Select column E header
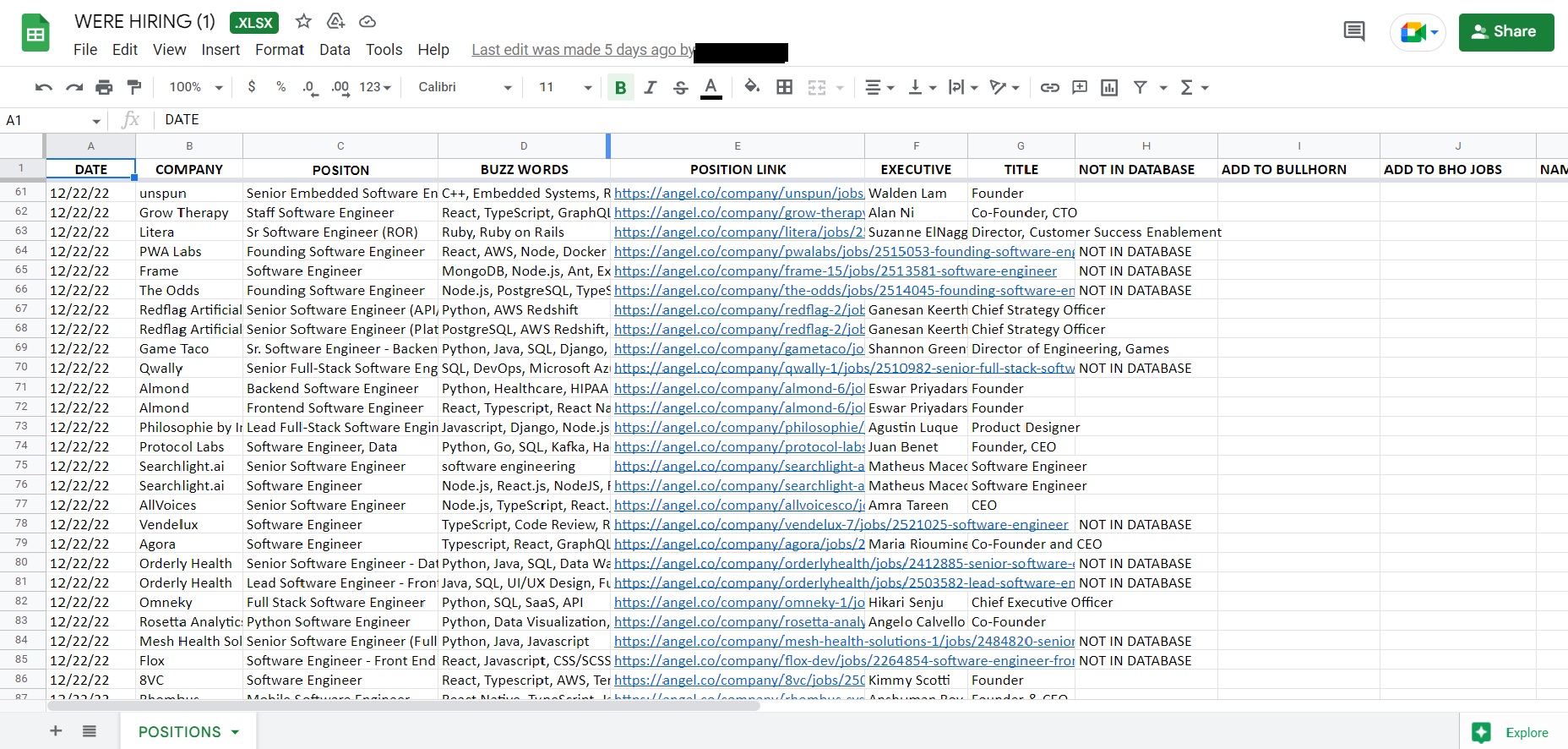The height and width of the screenshot is (749, 1568). [738, 146]
